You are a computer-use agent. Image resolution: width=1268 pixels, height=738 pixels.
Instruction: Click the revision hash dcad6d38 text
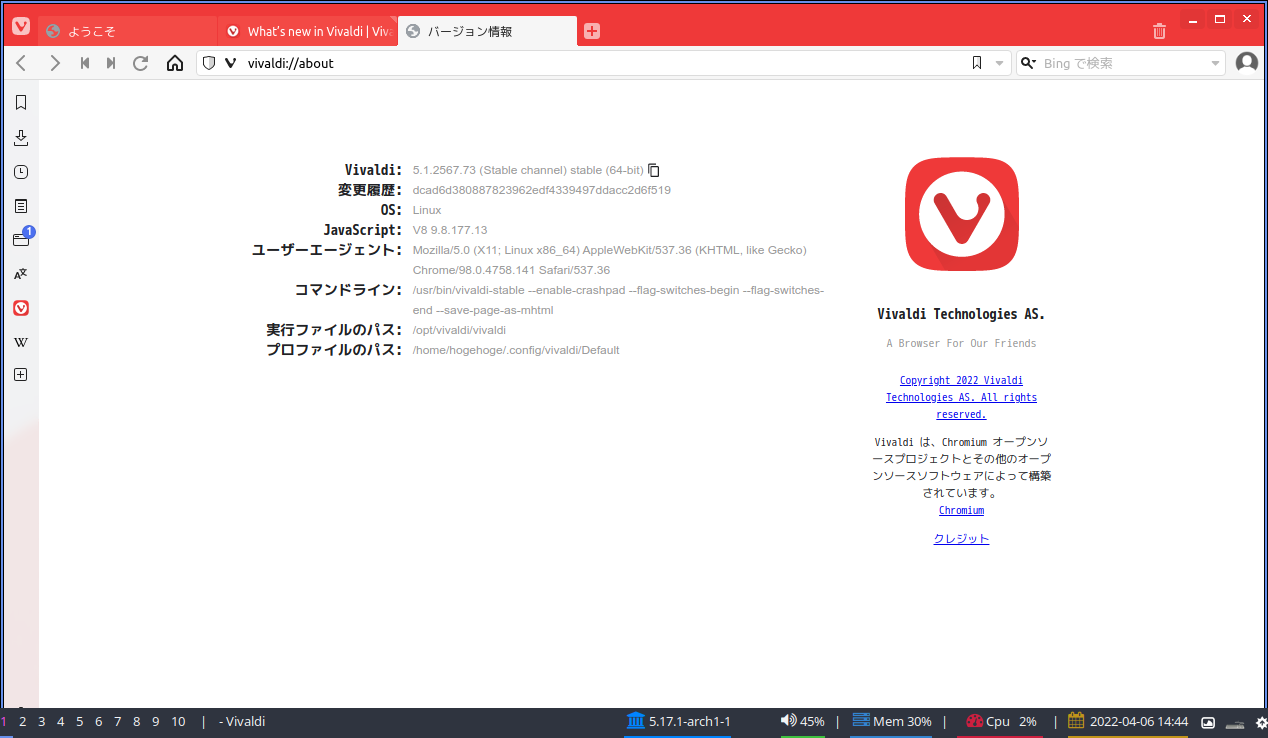click(542, 190)
